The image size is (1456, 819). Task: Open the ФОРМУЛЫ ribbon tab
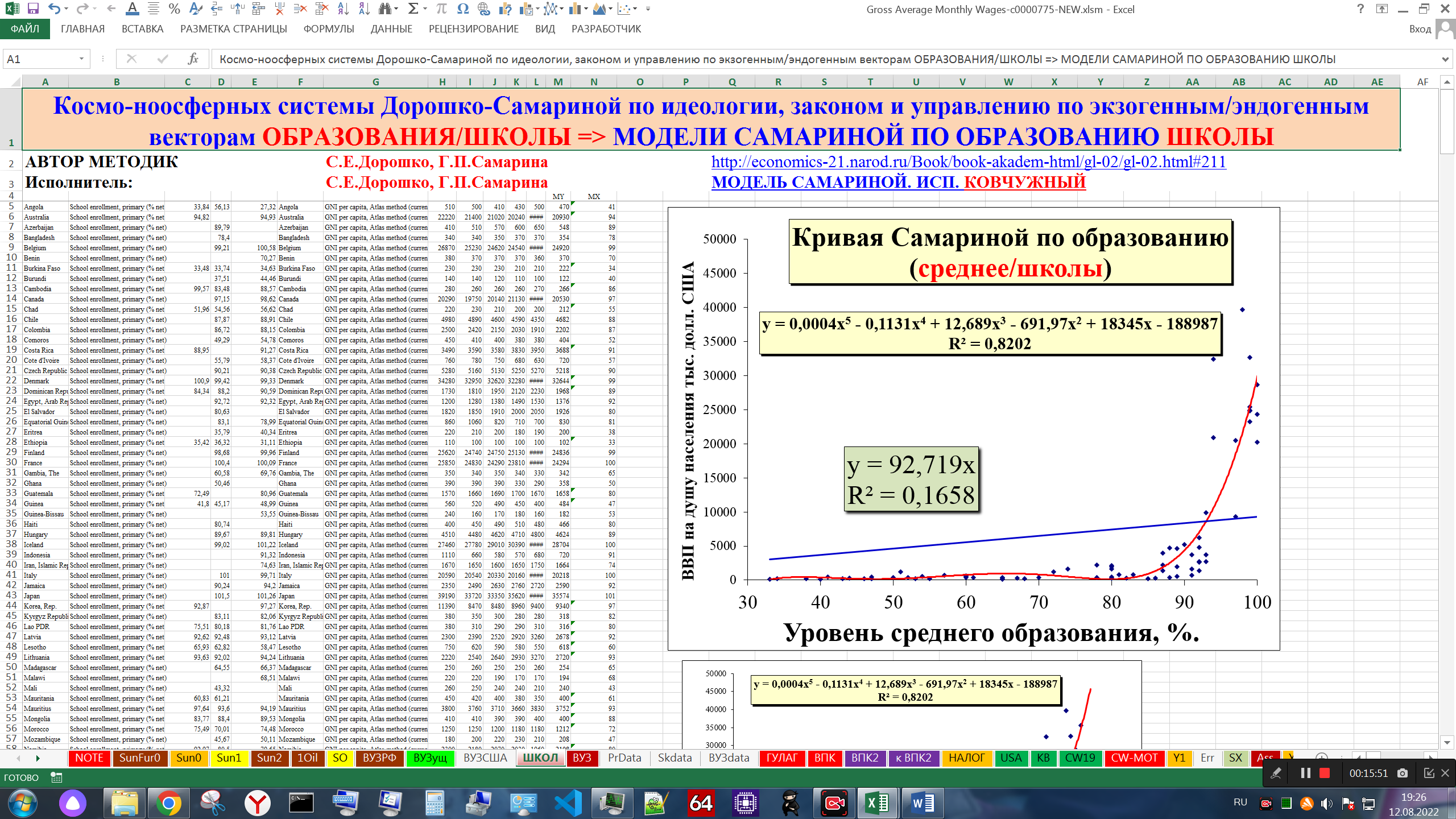click(328, 29)
